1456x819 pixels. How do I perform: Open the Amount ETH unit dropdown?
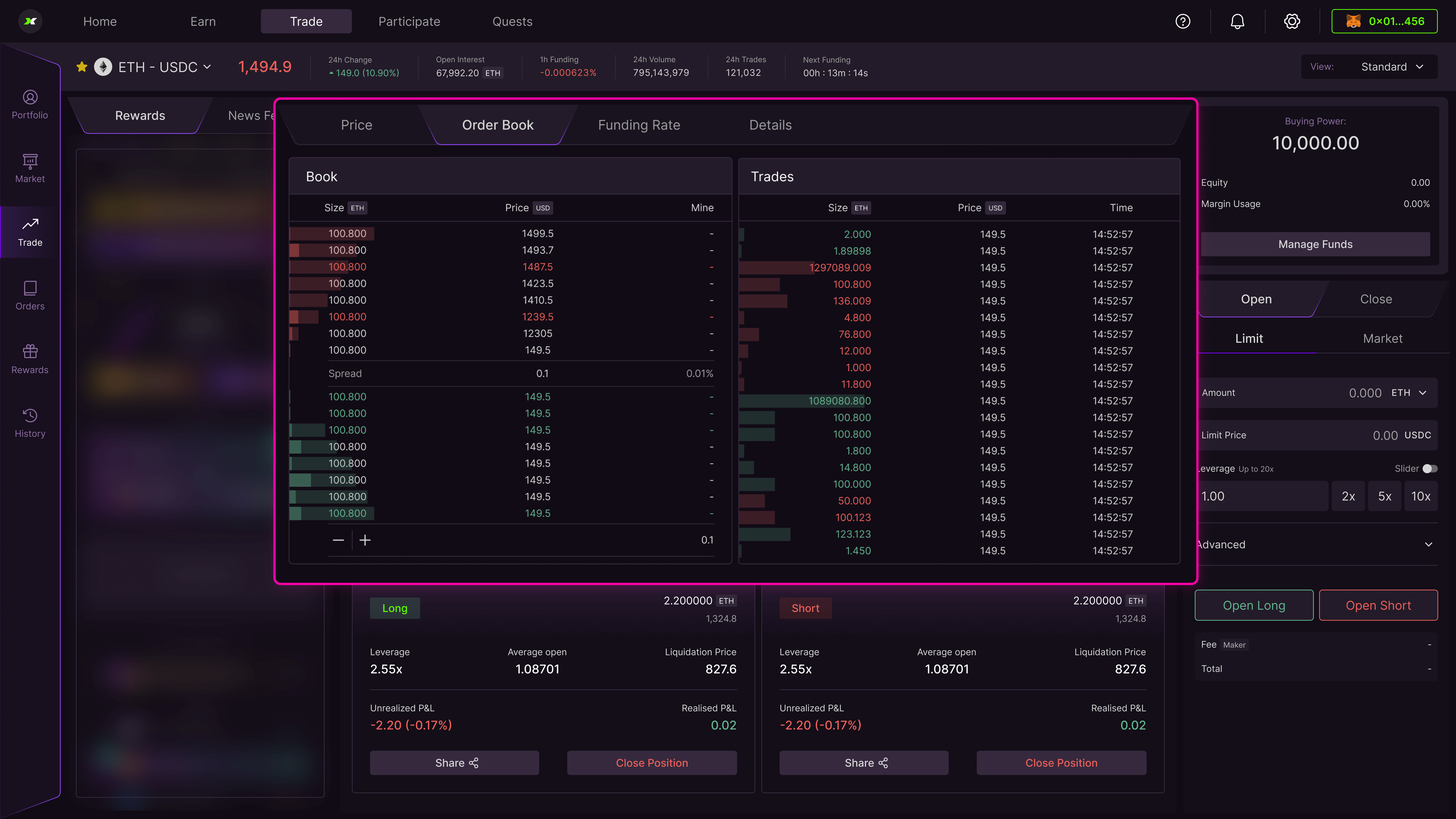coord(1409,393)
